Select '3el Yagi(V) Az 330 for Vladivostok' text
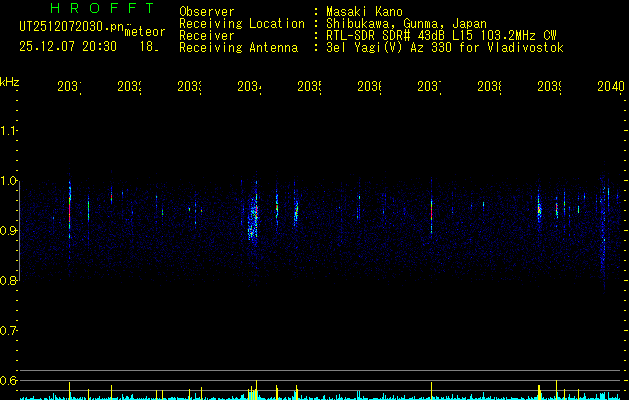This screenshot has width=629, height=400. [445, 48]
